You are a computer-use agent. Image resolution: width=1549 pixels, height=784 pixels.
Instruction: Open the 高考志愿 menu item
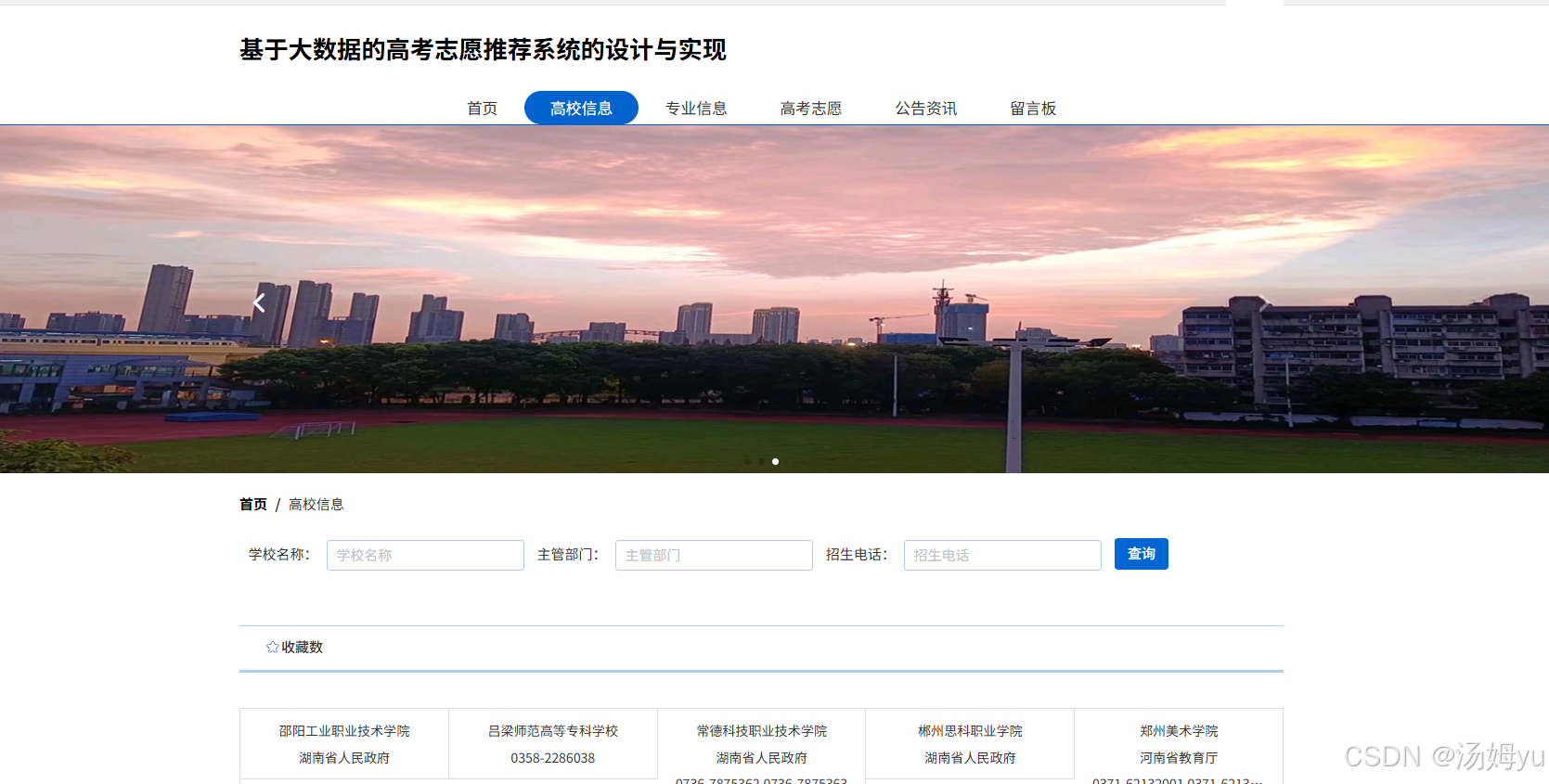811,108
